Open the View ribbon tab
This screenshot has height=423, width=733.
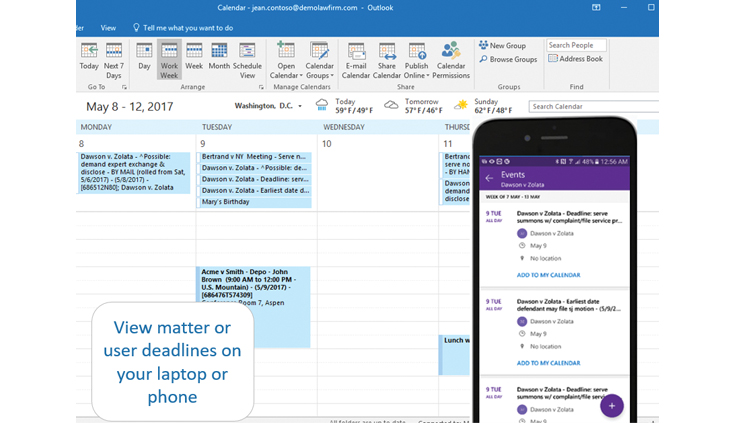(x=108, y=28)
